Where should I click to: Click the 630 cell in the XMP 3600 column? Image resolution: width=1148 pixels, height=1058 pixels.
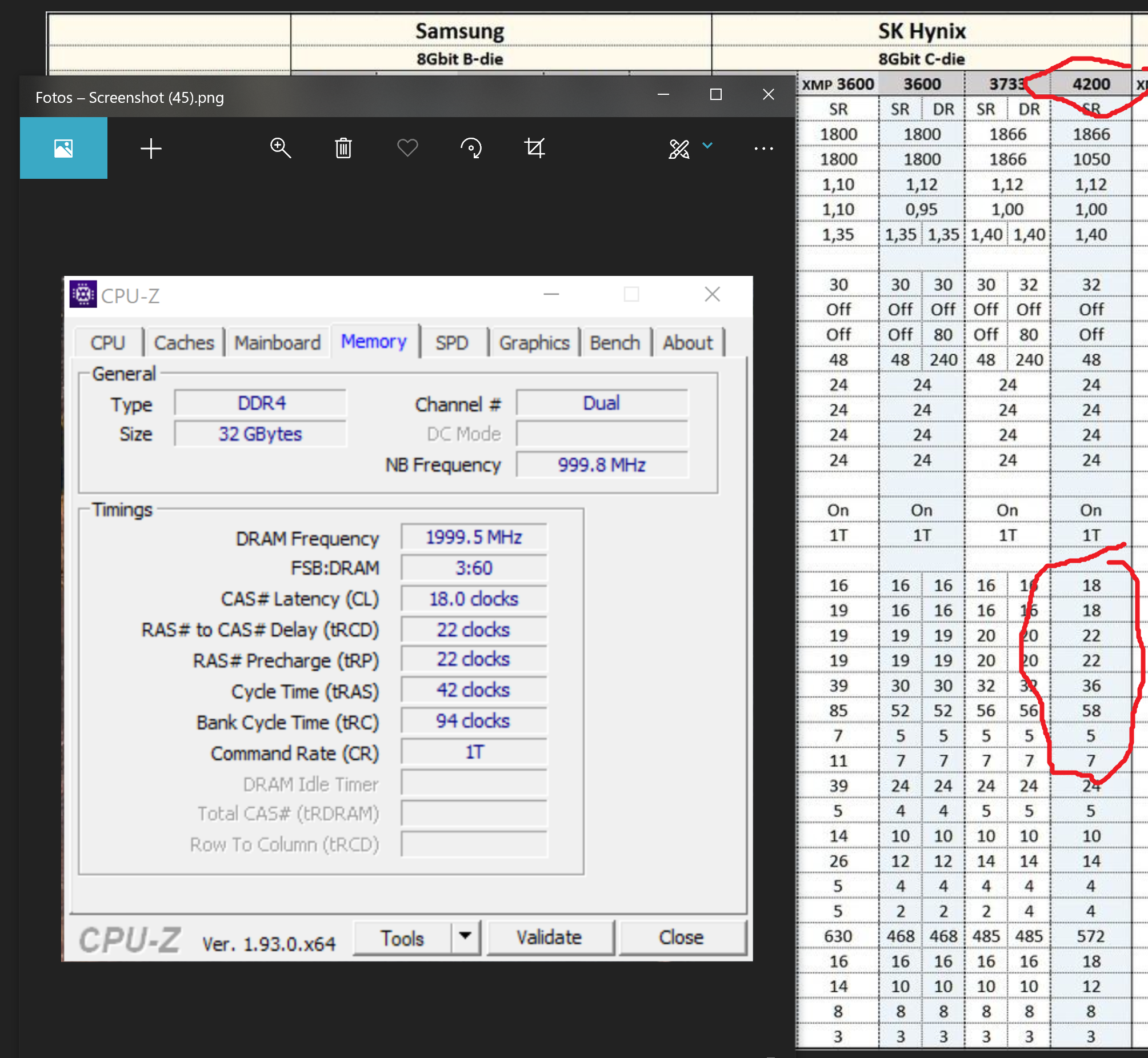tap(838, 936)
